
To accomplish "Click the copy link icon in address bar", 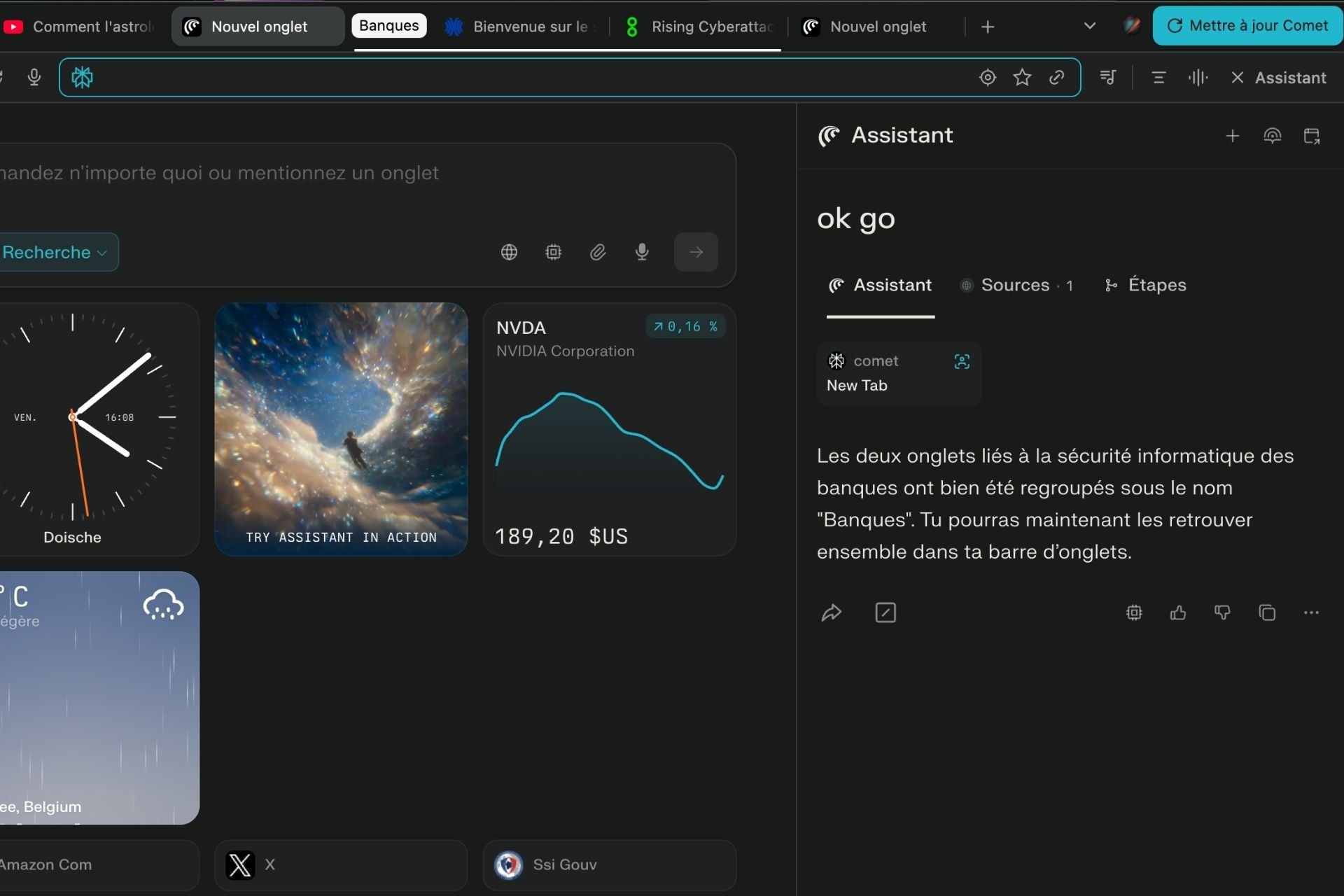I will (x=1057, y=78).
